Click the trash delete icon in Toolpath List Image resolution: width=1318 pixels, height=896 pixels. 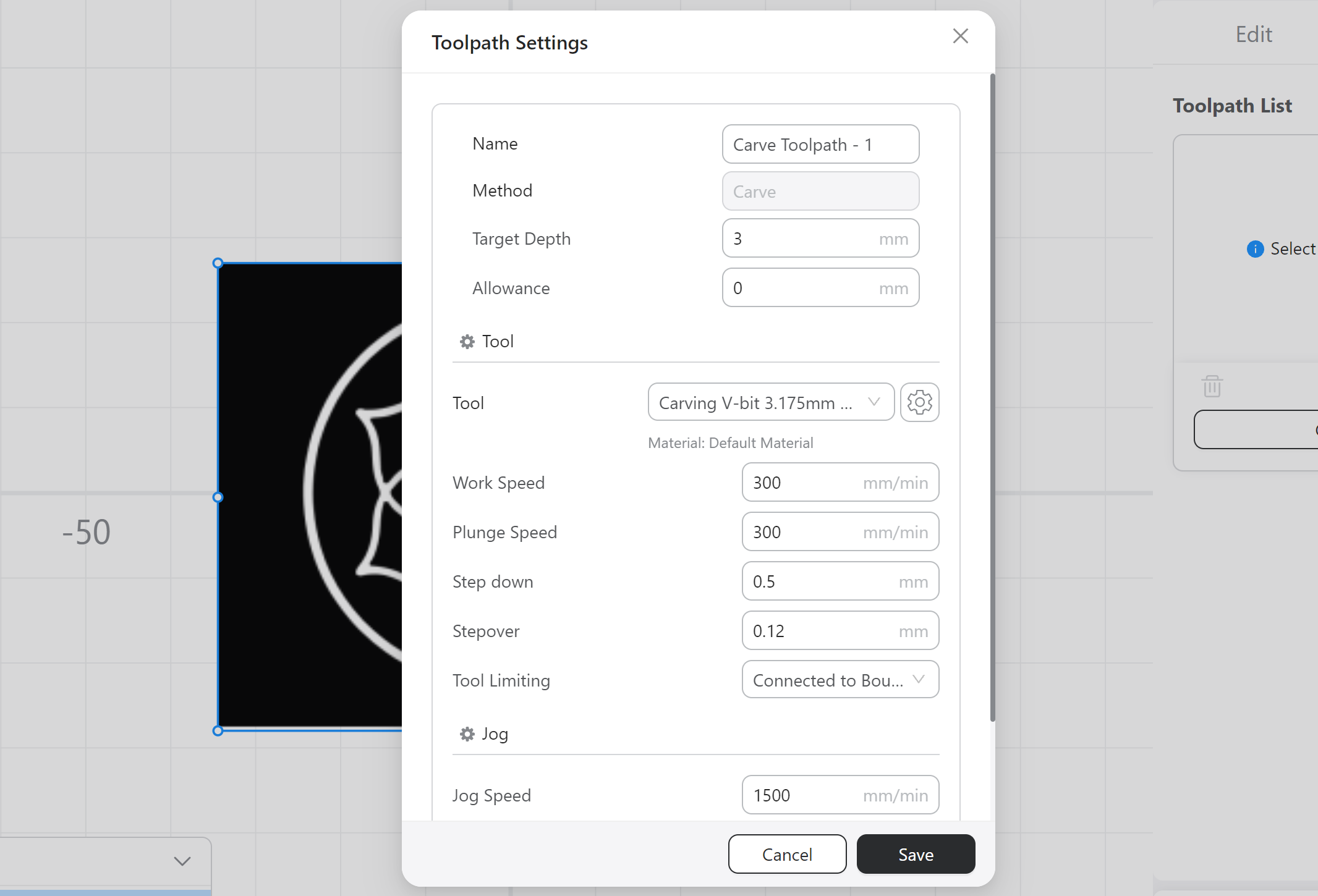(x=1212, y=386)
